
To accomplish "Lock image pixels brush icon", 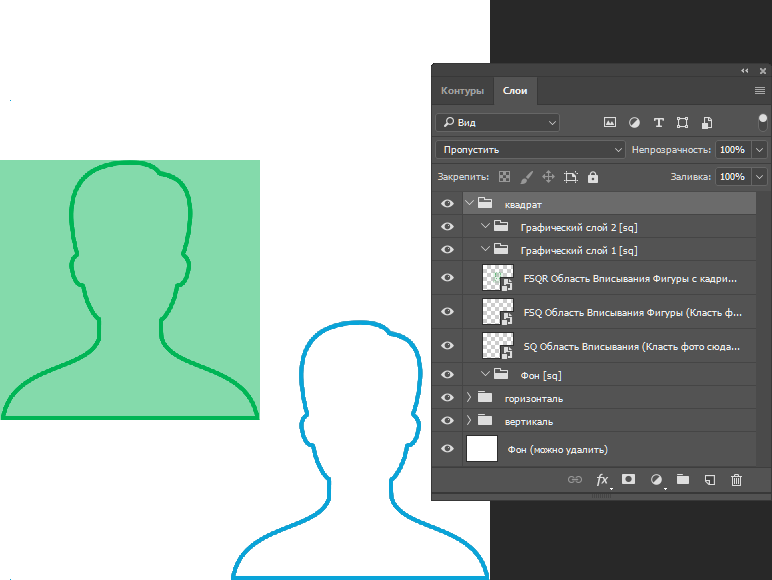I will pyautogui.click(x=526, y=177).
